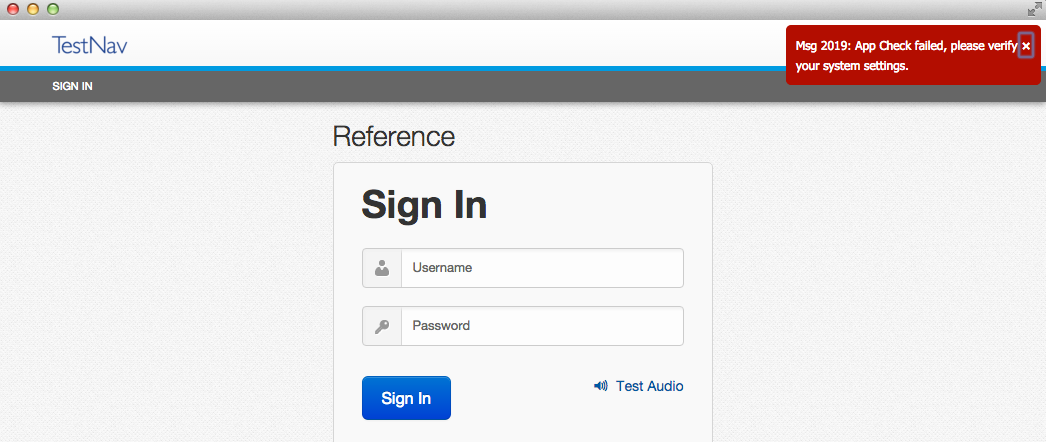The width and height of the screenshot is (1046, 442).
Task: Open the Test Audio link
Action: (649, 386)
